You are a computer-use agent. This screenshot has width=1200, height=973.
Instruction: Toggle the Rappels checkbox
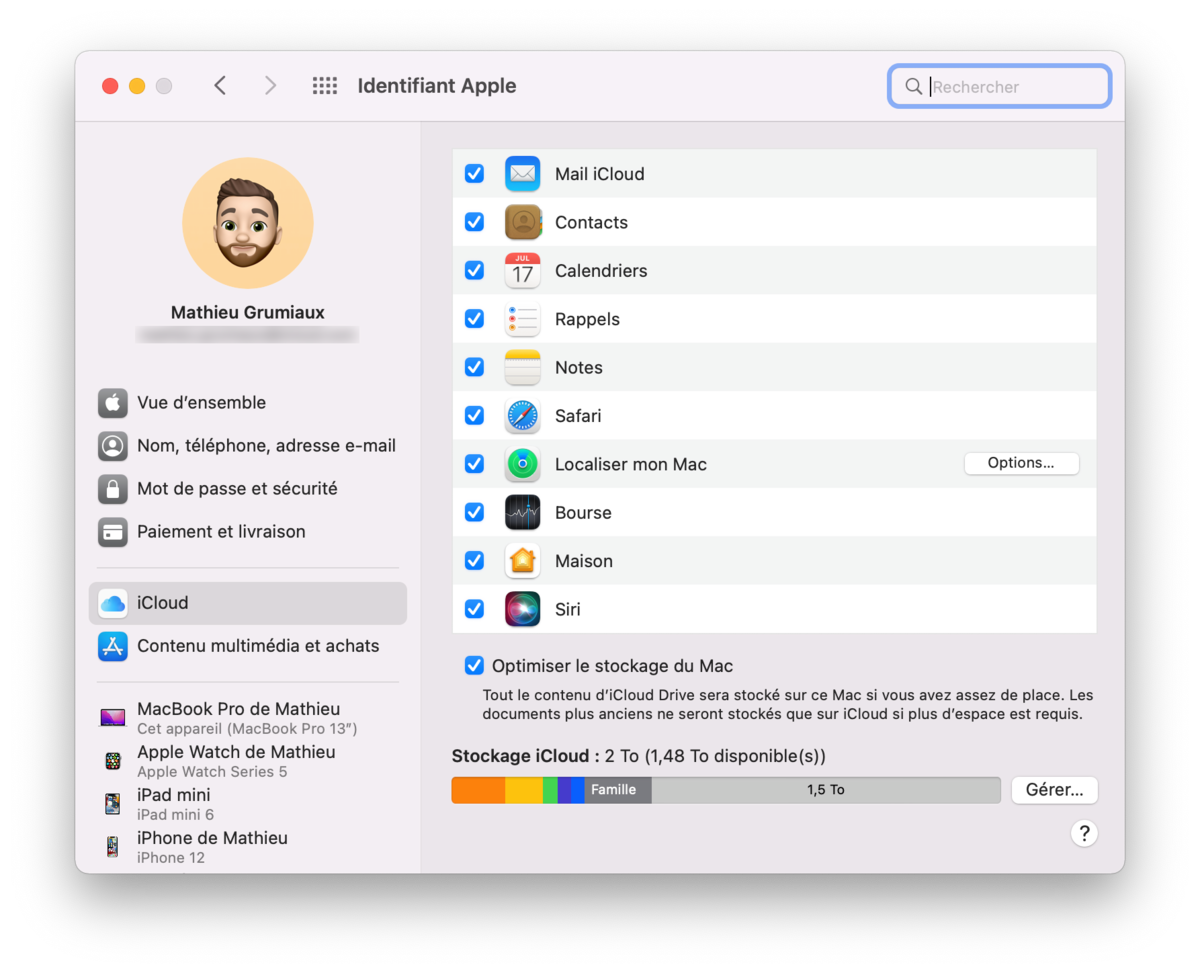(475, 319)
